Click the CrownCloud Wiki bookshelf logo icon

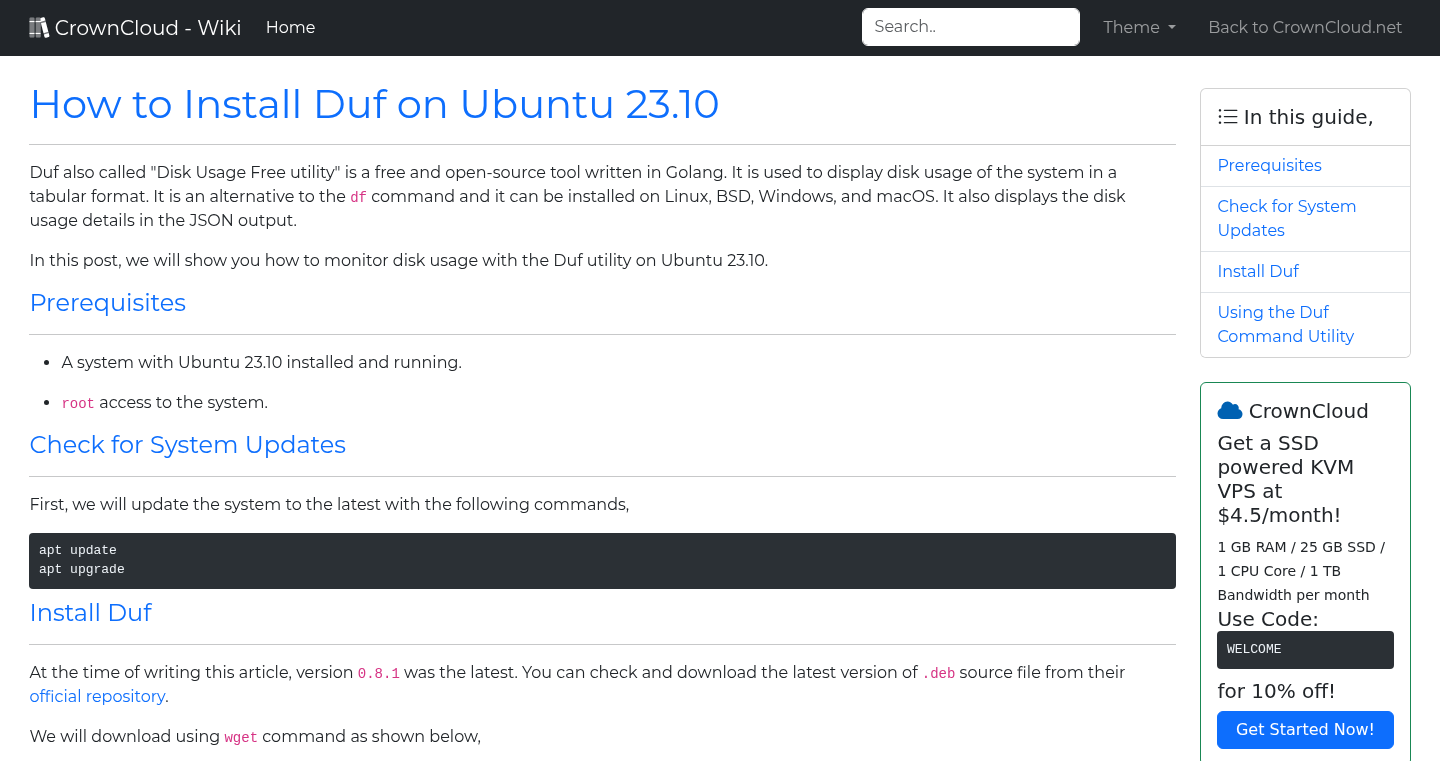click(39, 26)
